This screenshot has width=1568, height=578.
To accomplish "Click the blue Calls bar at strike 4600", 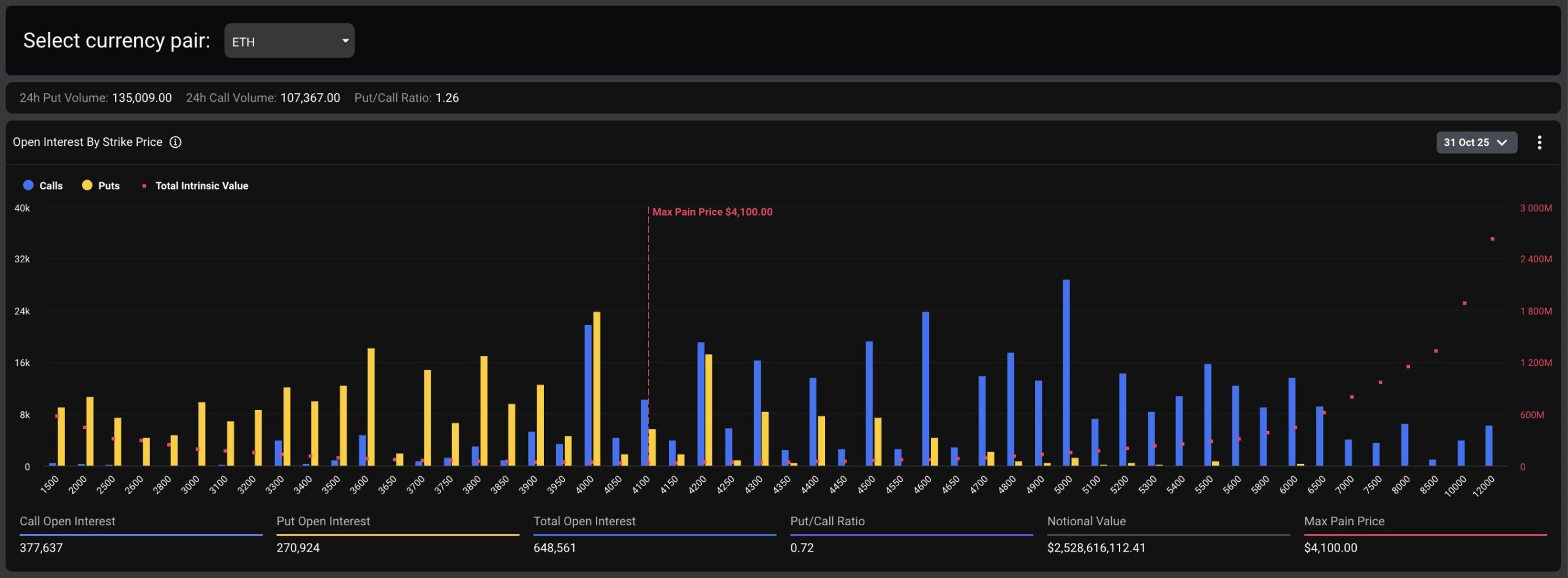I will 925,389.
